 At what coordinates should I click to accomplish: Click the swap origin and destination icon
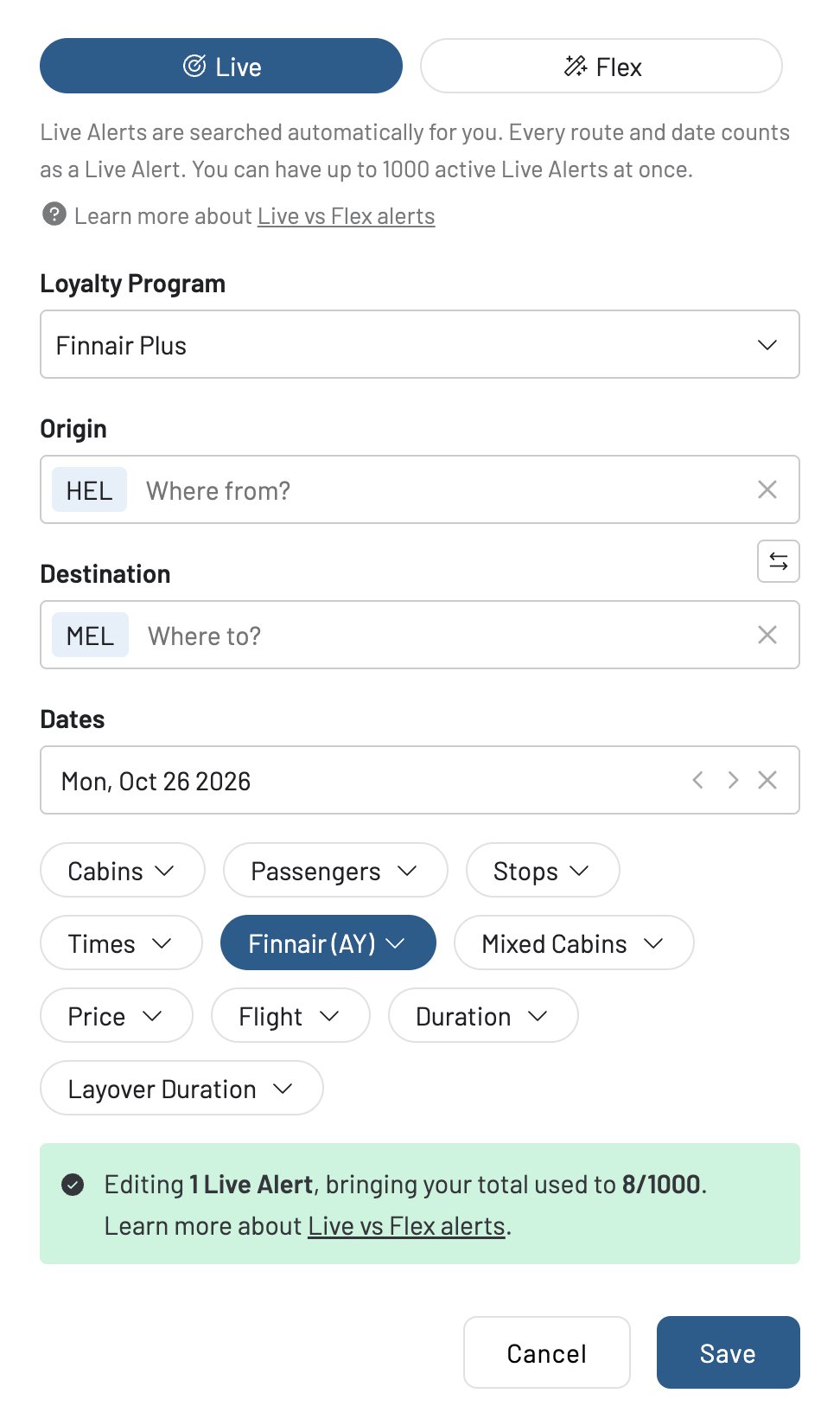pyautogui.click(x=777, y=561)
